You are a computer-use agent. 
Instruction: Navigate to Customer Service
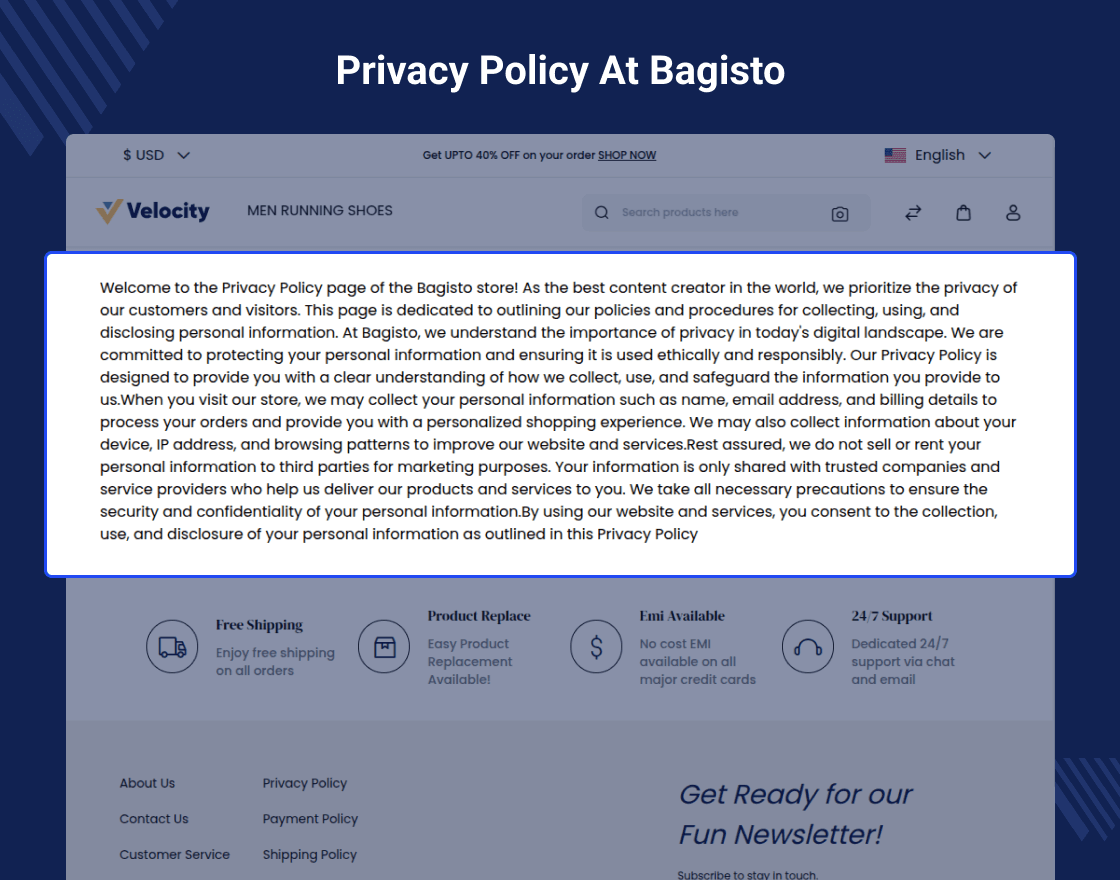pos(175,854)
